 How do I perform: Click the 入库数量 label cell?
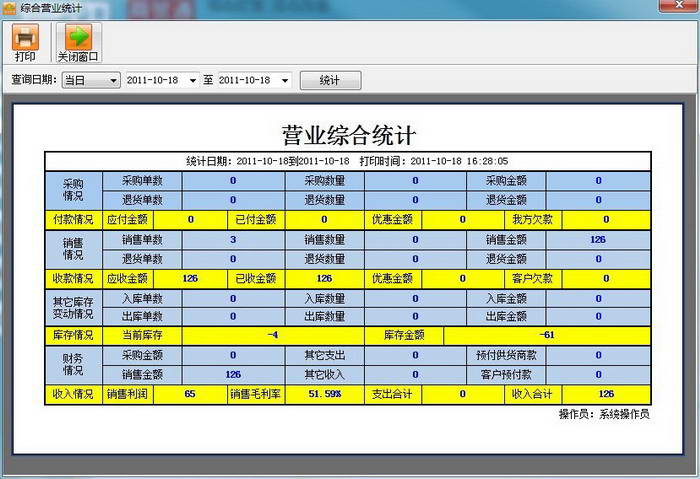[325, 299]
